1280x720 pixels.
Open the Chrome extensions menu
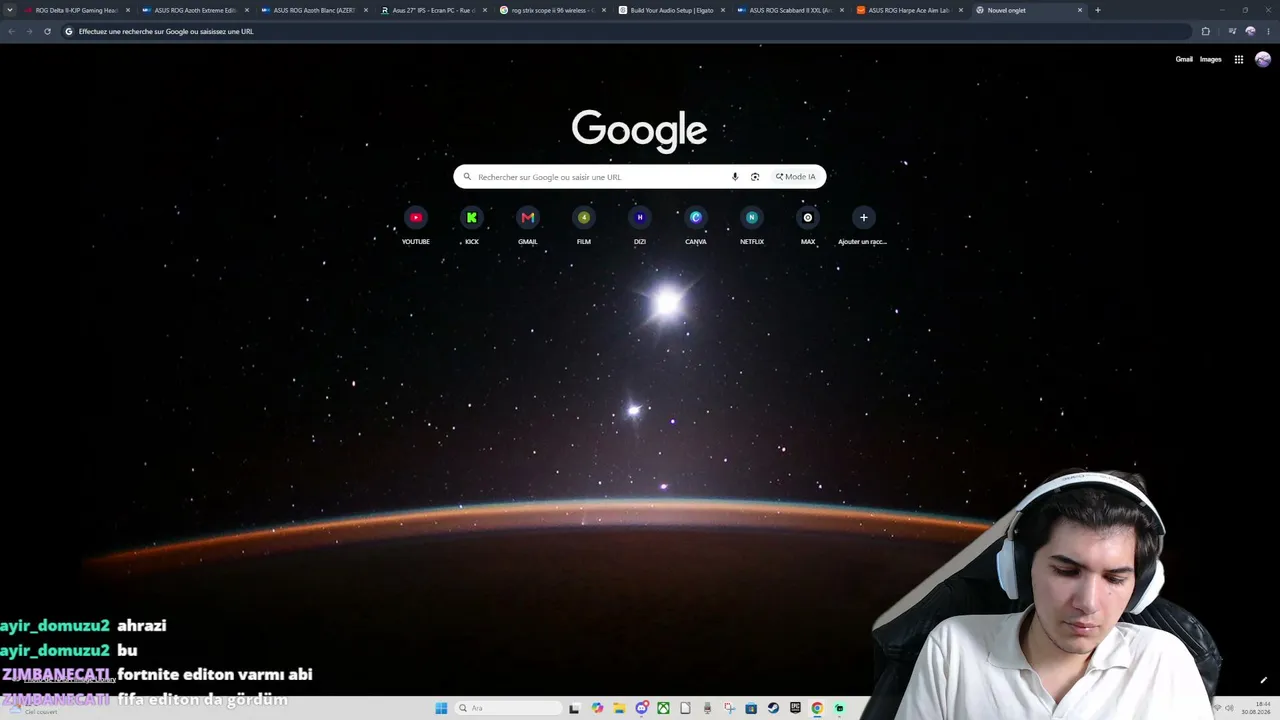tap(1205, 31)
